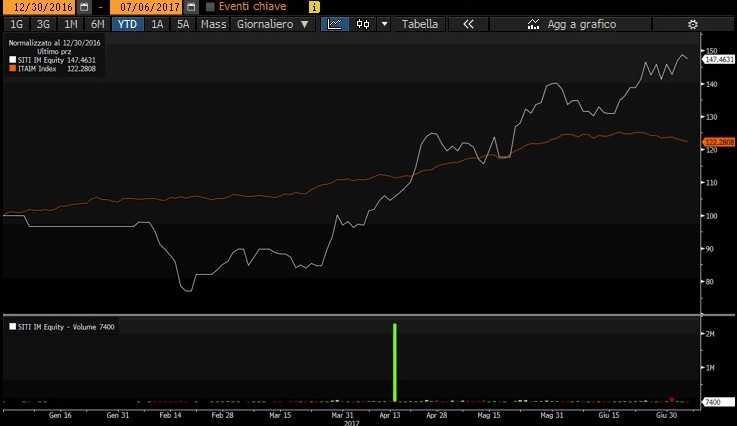Toggle SITI IM Equity series in legend
Image resolution: width=737 pixels, height=426 pixels.
(x=11, y=60)
